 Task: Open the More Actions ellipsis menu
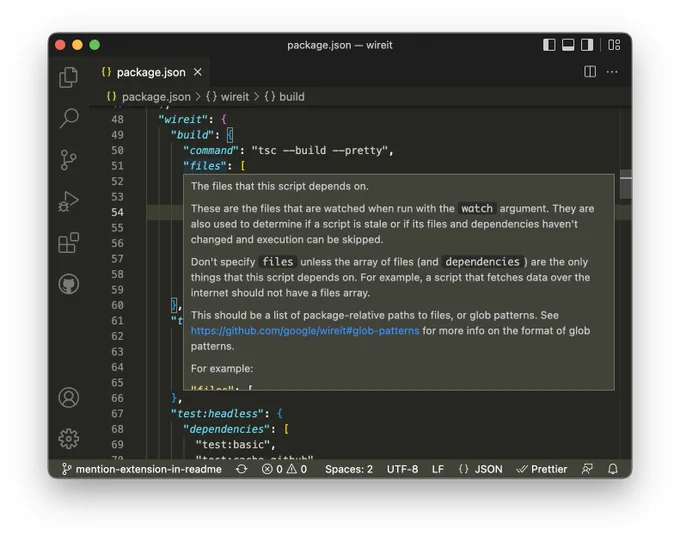tap(612, 72)
